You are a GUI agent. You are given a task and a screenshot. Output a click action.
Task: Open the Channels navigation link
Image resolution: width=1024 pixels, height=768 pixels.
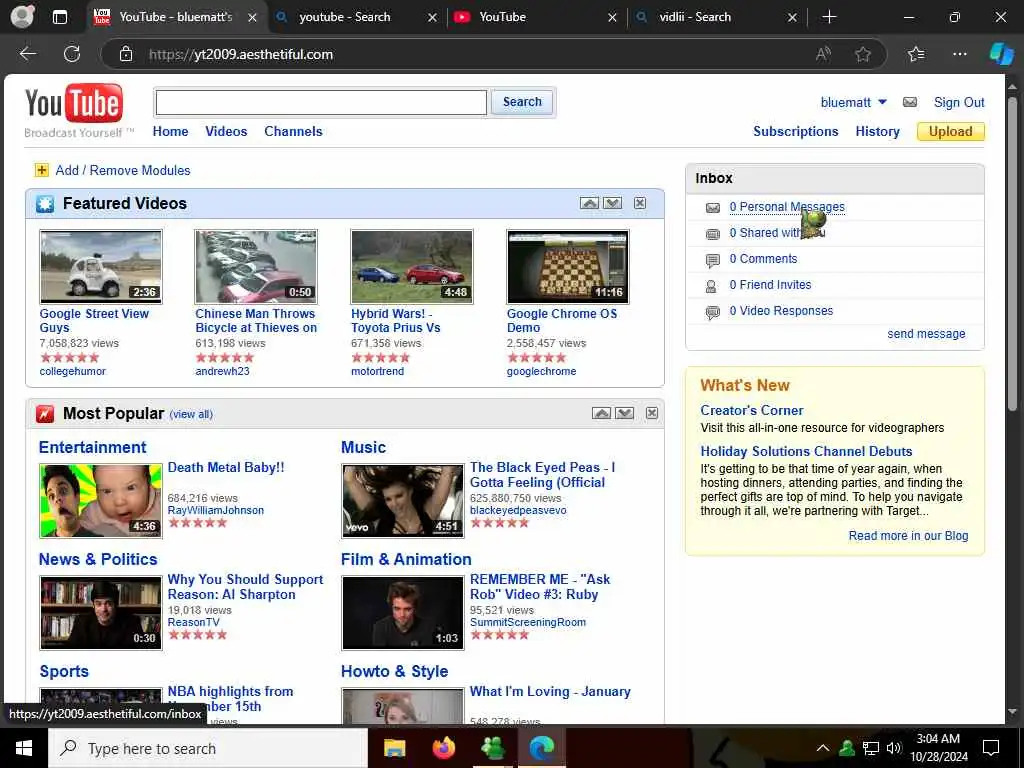tap(293, 131)
